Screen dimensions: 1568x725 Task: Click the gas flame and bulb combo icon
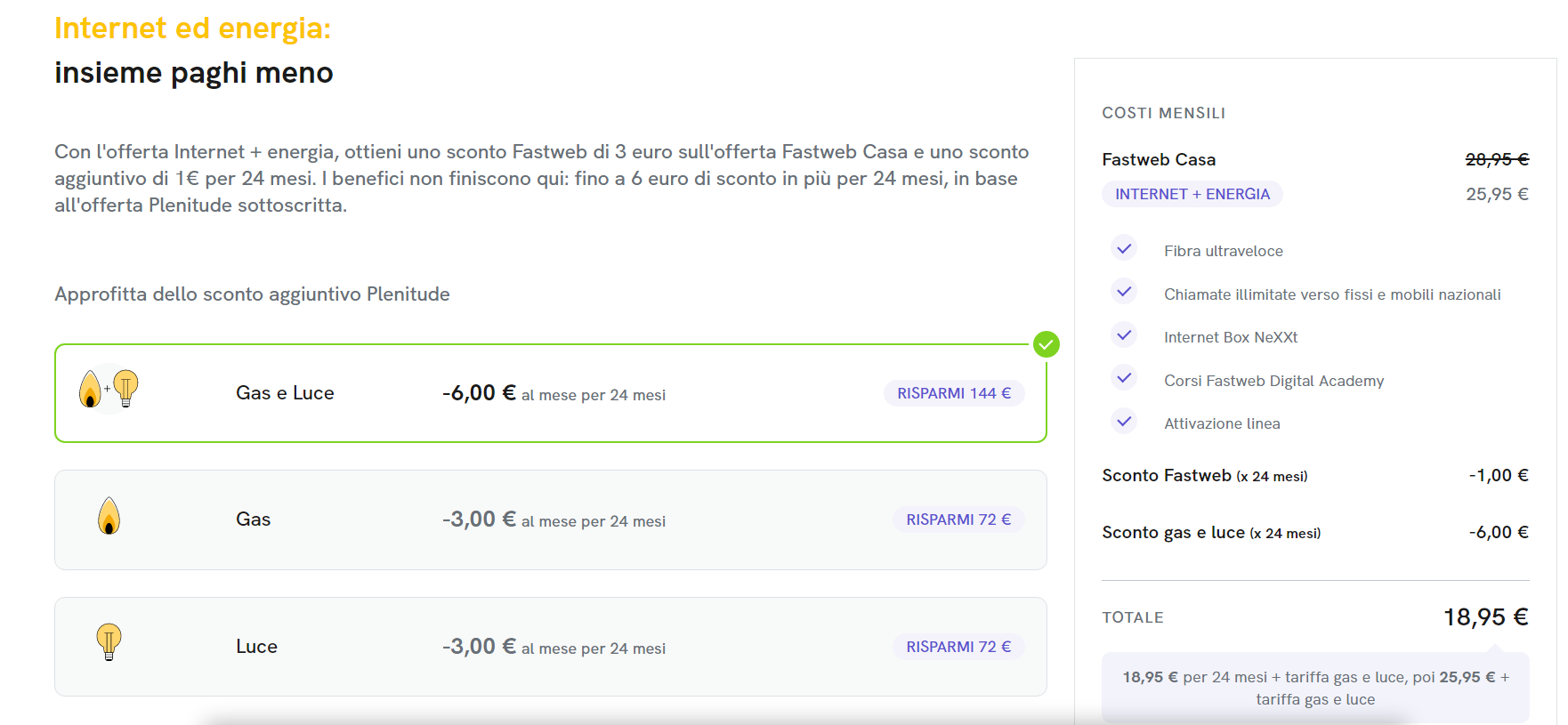(109, 389)
